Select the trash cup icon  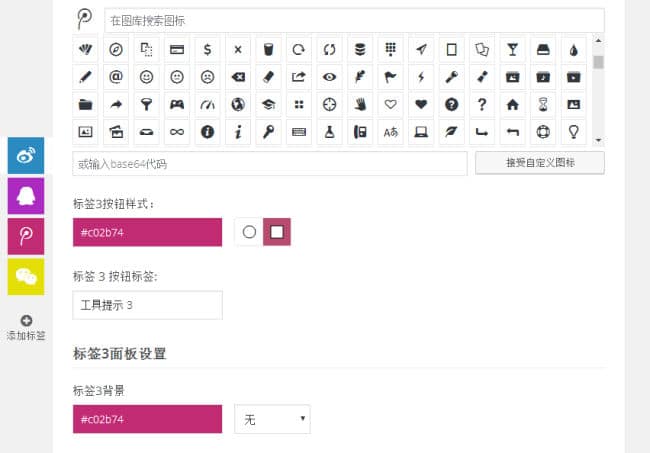click(x=269, y=50)
